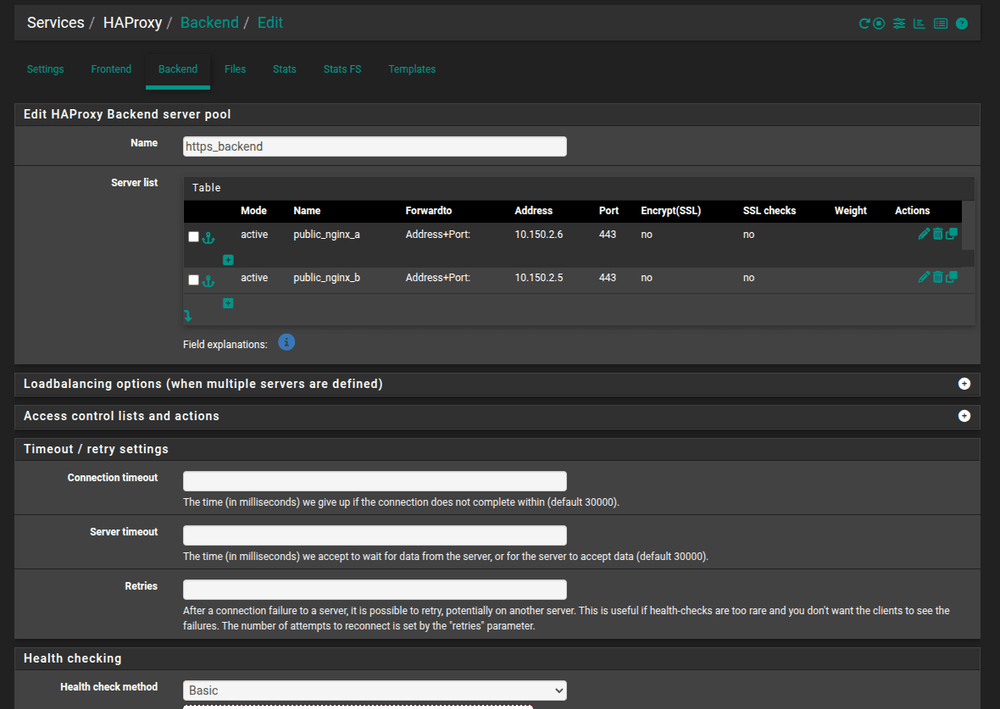Click the anchor icon for public_nginx_a
The image size is (1000, 709).
point(208,238)
